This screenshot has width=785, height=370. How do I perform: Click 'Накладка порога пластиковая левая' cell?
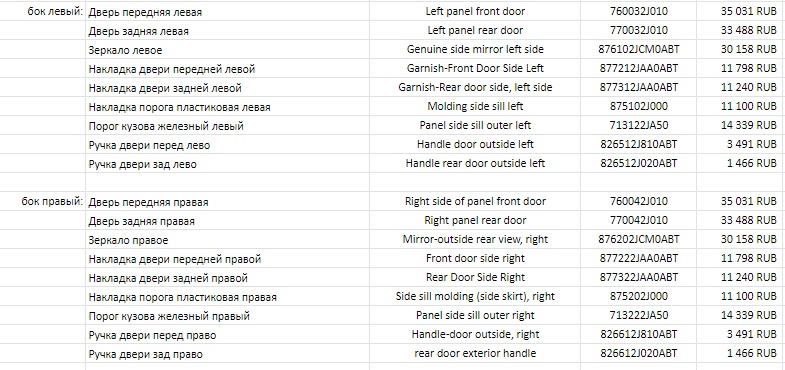pyautogui.click(x=227, y=107)
